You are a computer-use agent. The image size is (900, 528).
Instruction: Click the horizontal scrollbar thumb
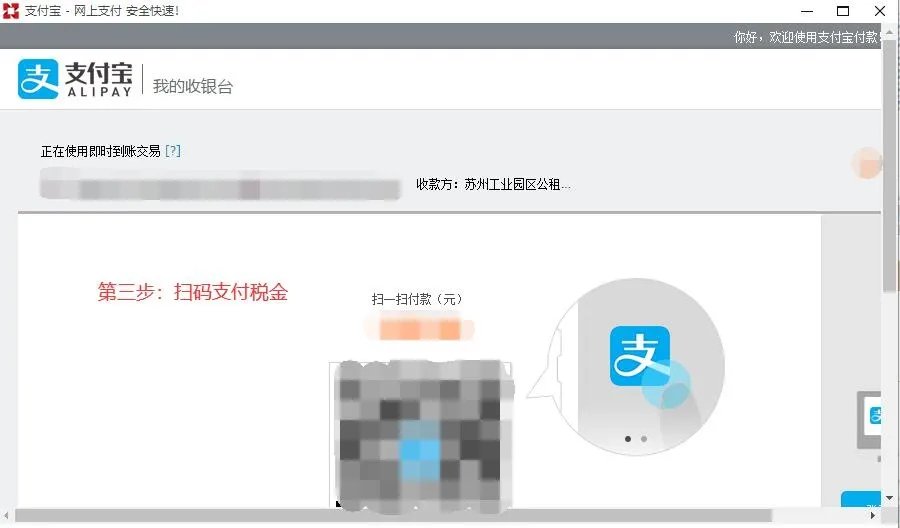tap(393, 515)
